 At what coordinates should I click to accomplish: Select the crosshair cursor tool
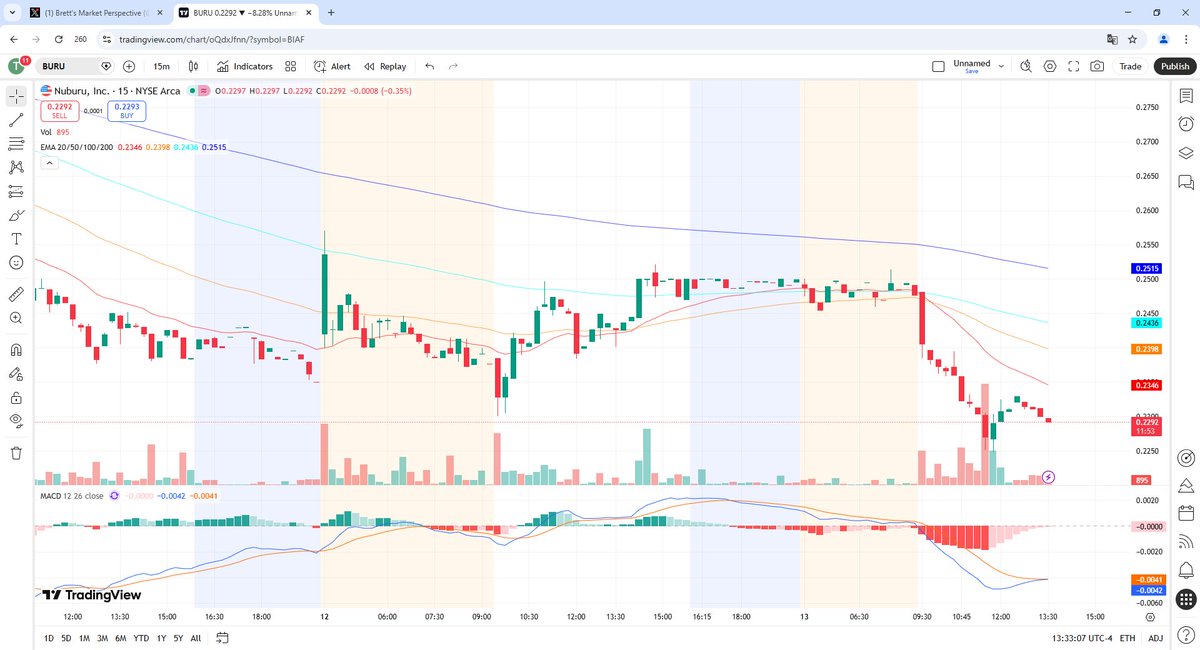[x=17, y=97]
